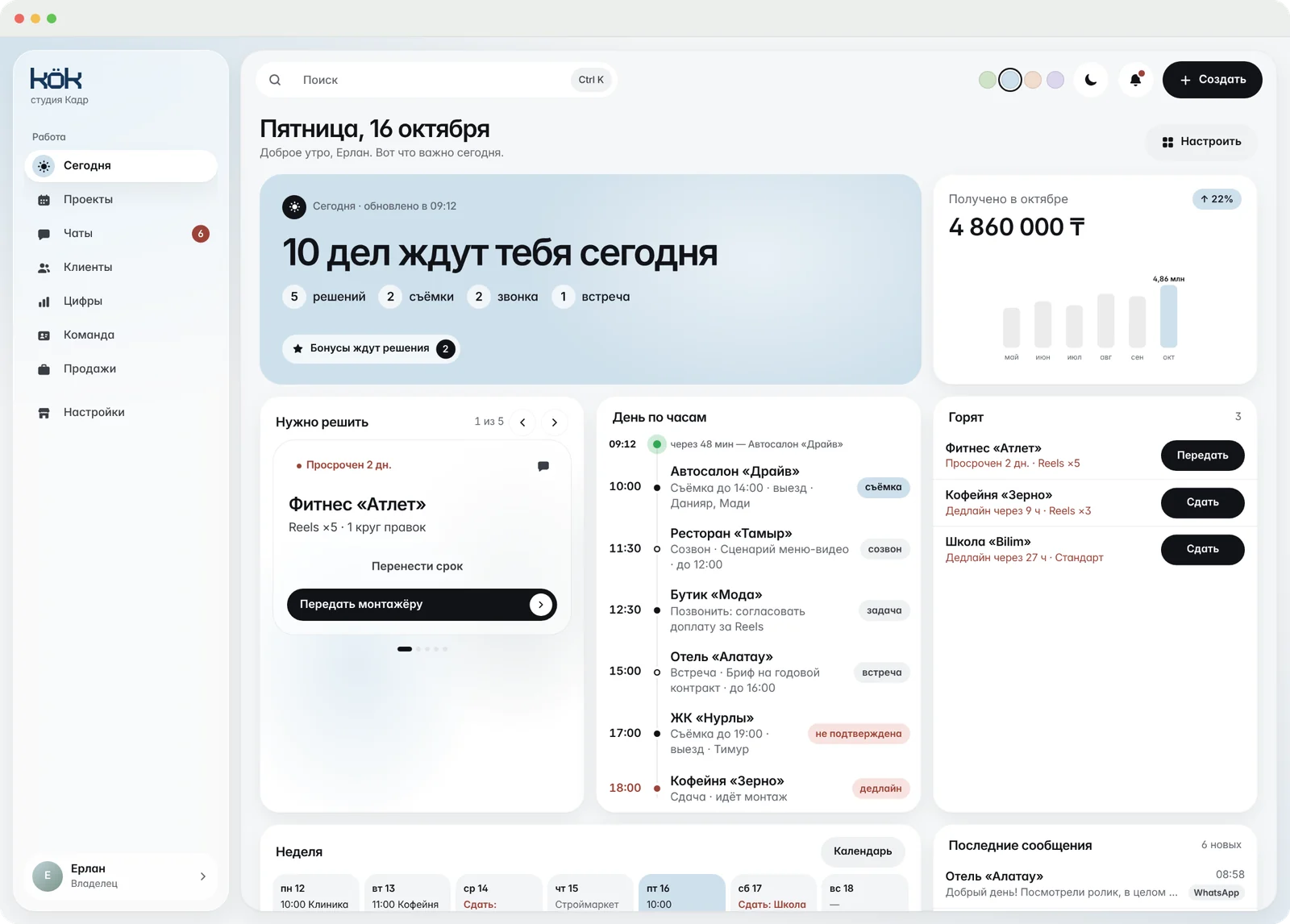The image size is (1290, 924).
Task: Click the search magnifier icon
Action: click(275, 80)
